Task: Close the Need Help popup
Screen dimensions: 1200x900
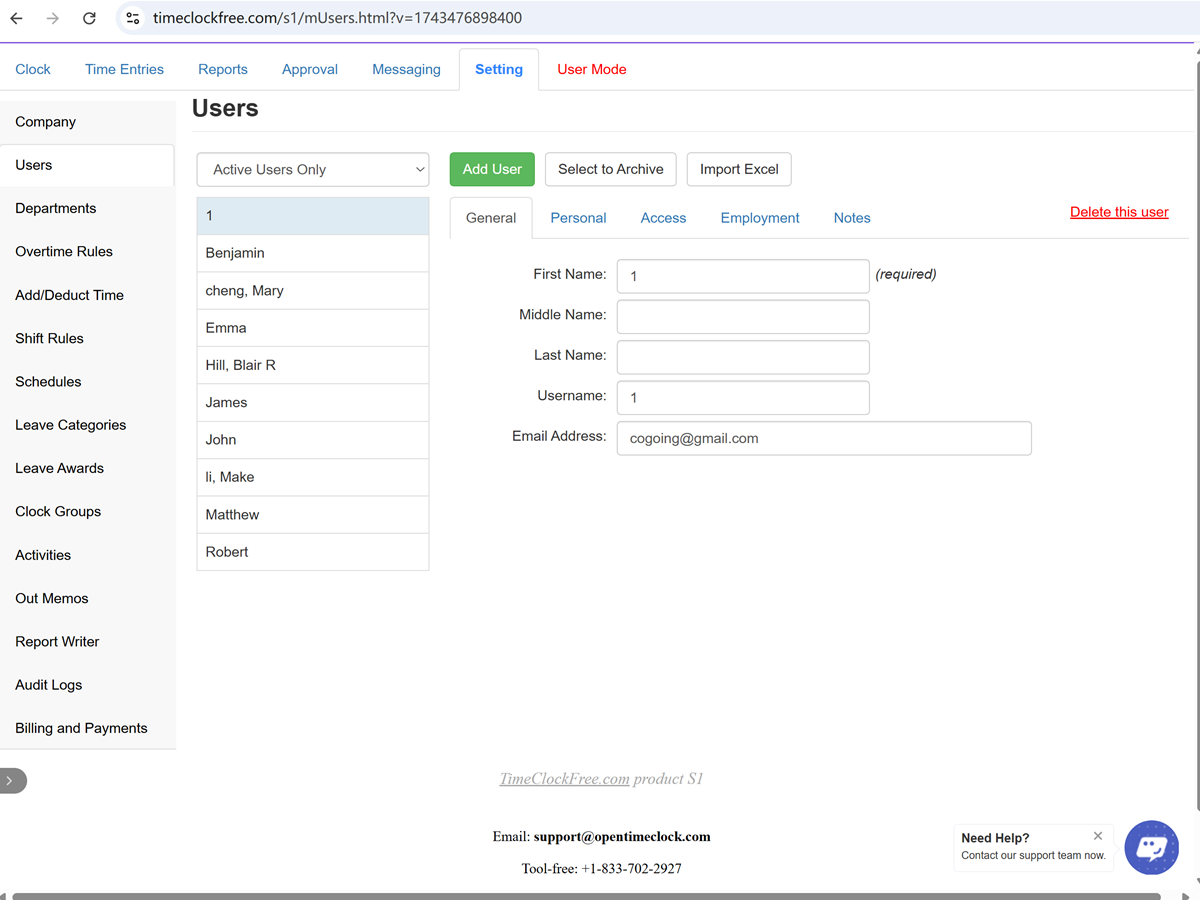Action: click(1098, 836)
